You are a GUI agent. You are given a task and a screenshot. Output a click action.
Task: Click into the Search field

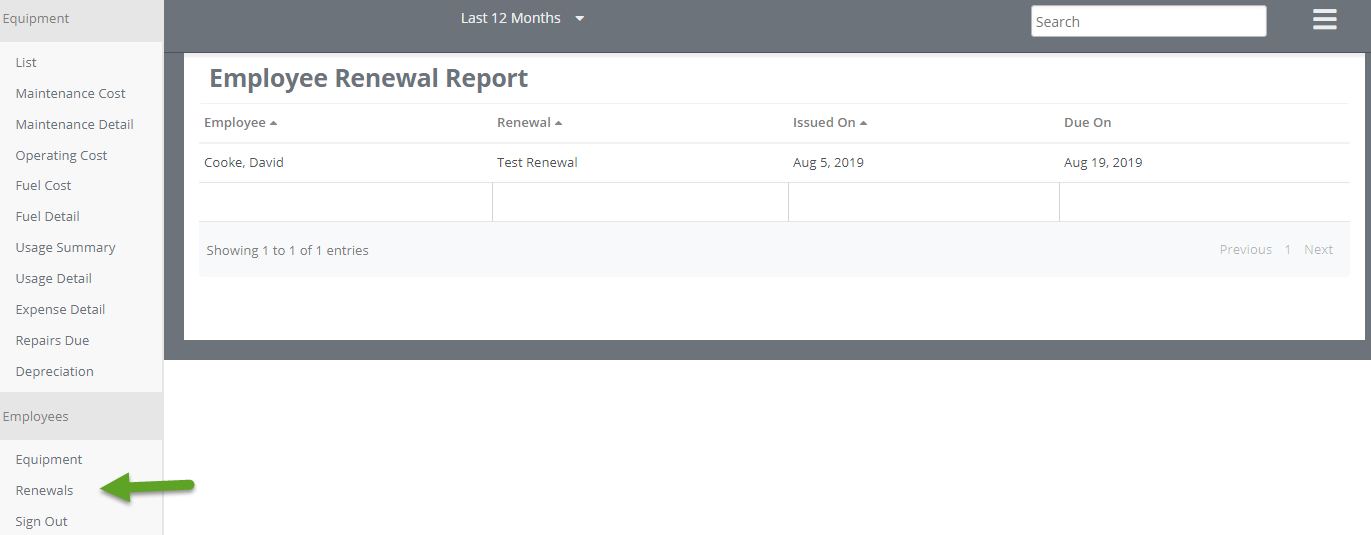tap(1148, 21)
